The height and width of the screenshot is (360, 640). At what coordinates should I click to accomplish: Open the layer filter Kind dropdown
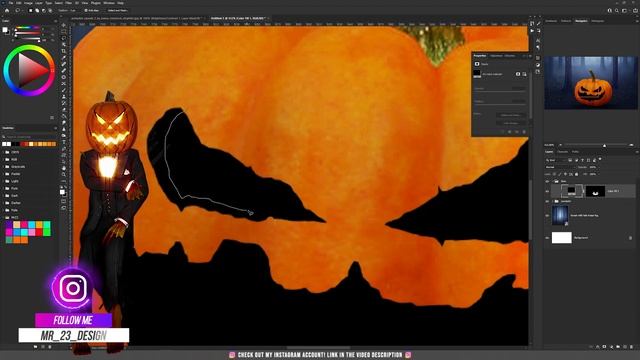tap(555, 160)
